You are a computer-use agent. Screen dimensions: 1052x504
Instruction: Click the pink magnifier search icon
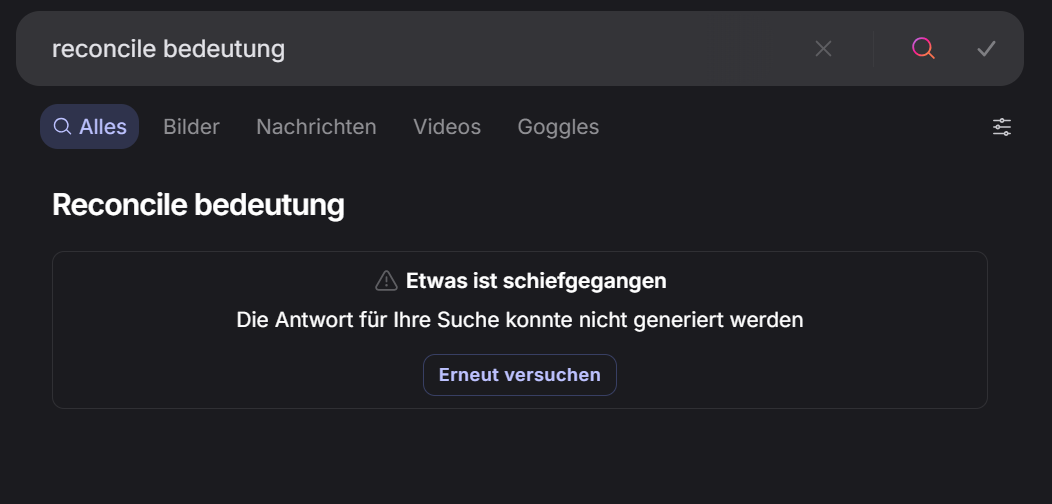pyautogui.click(x=923, y=48)
